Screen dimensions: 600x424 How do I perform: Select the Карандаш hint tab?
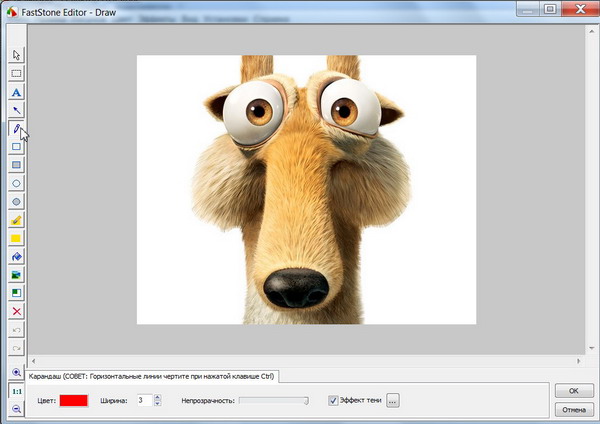pyautogui.click(x=152, y=376)
